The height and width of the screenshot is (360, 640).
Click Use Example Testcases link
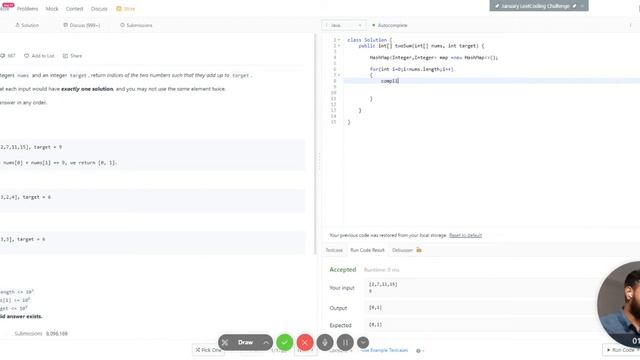[x=385, y=350]
